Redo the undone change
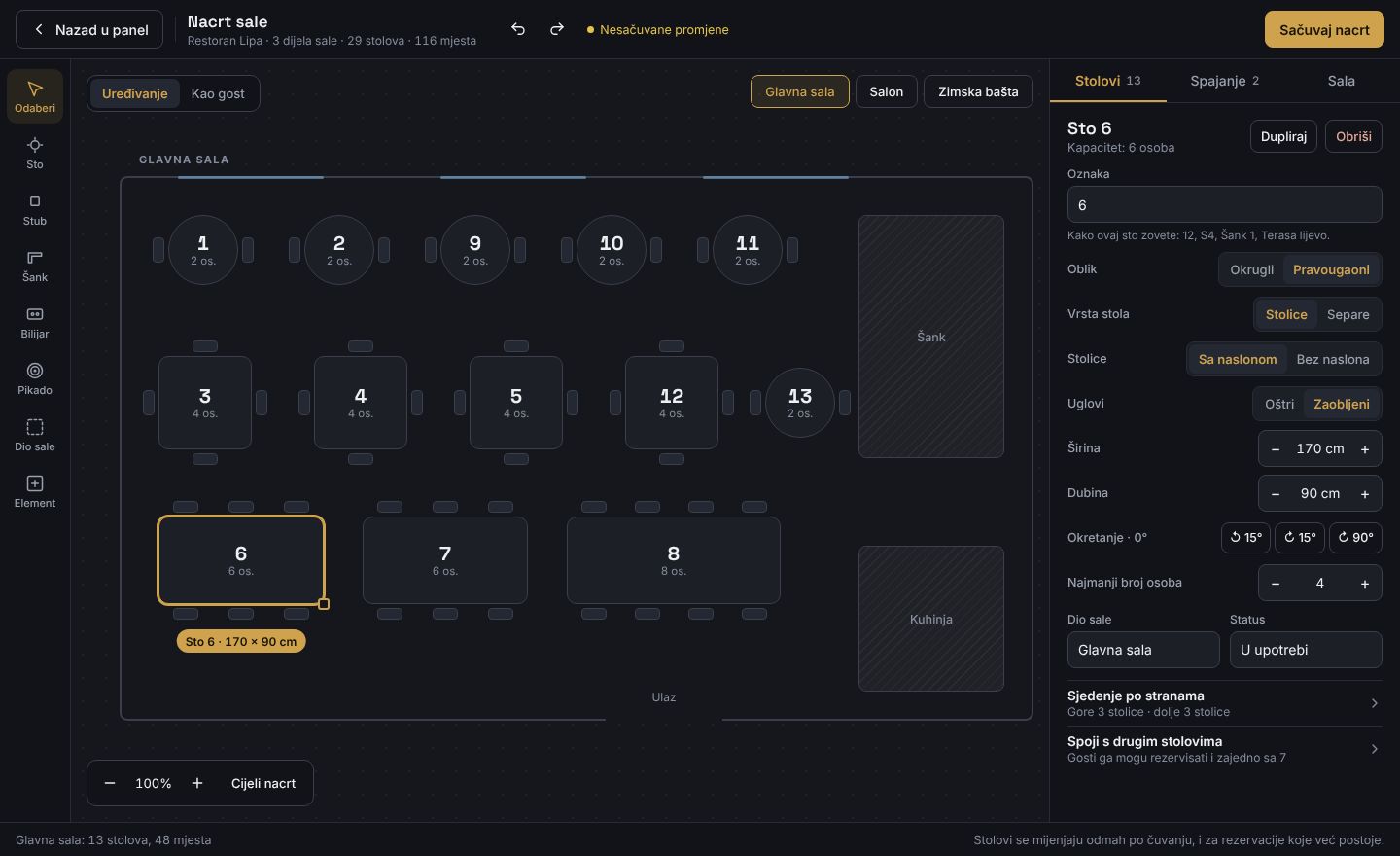Viewport: 1400px width, 856px height. click(x=557, y=29)
